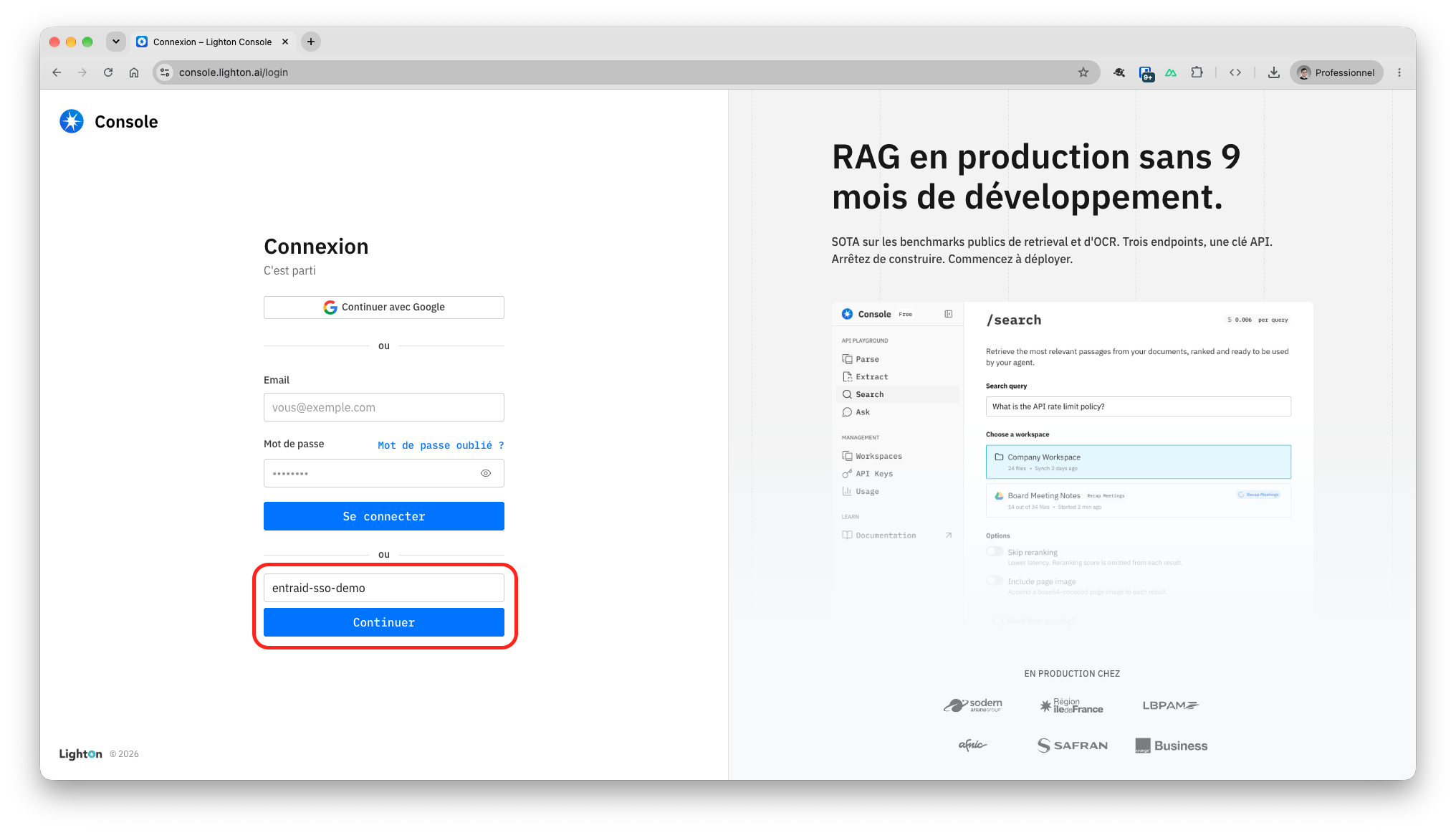Viewport: 1456px width, 833px height.
Task: Go back with the browser back arrow
Action: [57, 72]
